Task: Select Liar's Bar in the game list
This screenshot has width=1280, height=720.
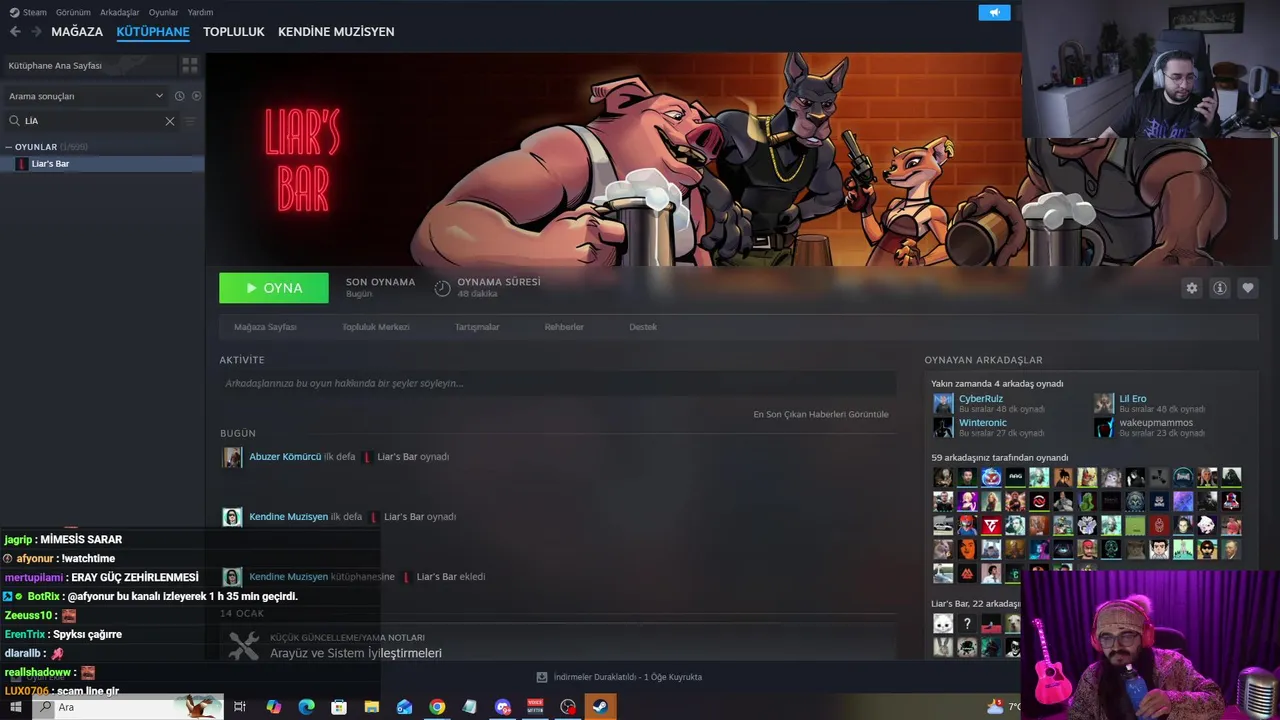Action: 102,164
